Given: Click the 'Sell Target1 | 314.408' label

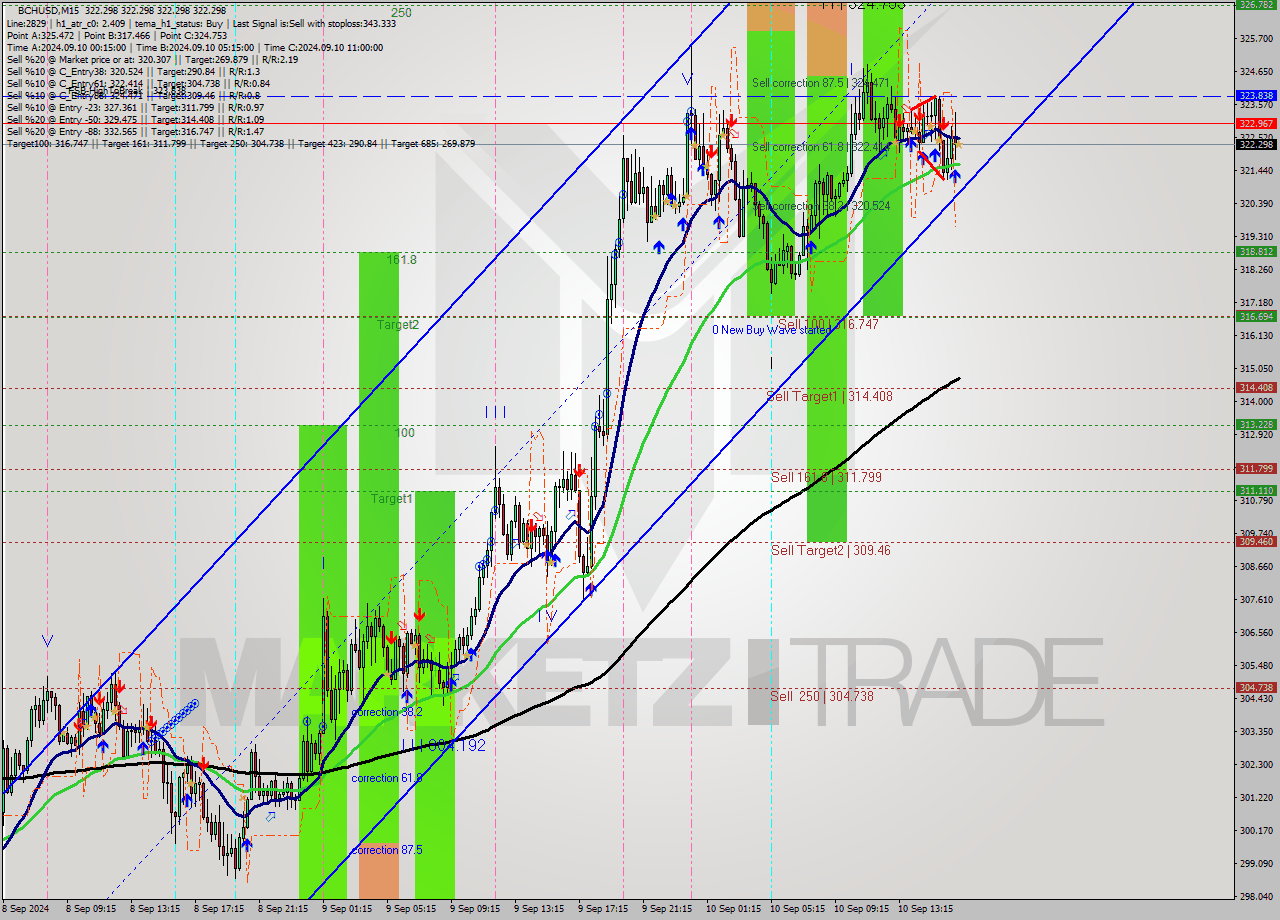Looking at the screenshot, I should (x=829, y=396).
